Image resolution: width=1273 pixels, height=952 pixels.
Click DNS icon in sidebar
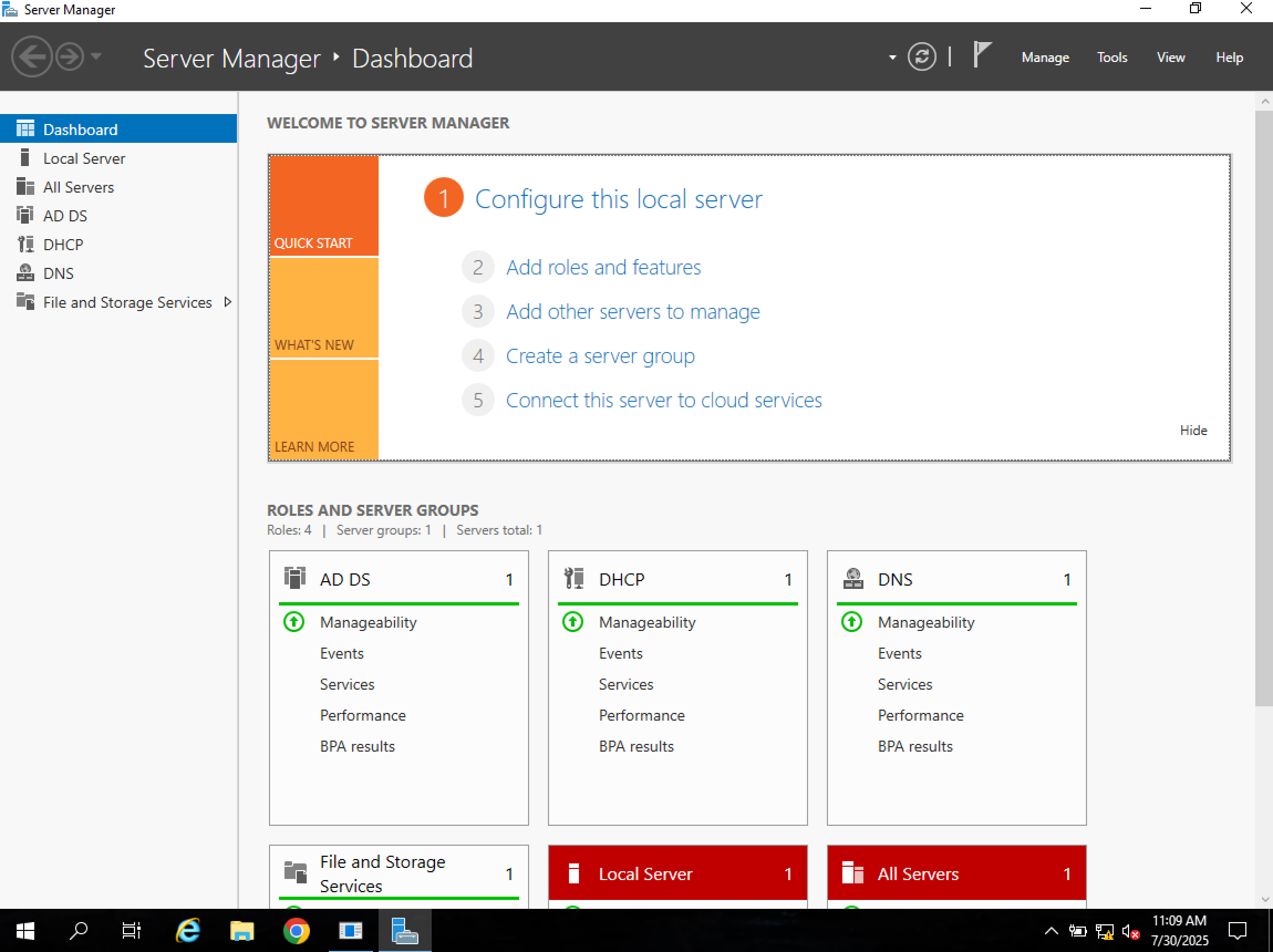25,272
